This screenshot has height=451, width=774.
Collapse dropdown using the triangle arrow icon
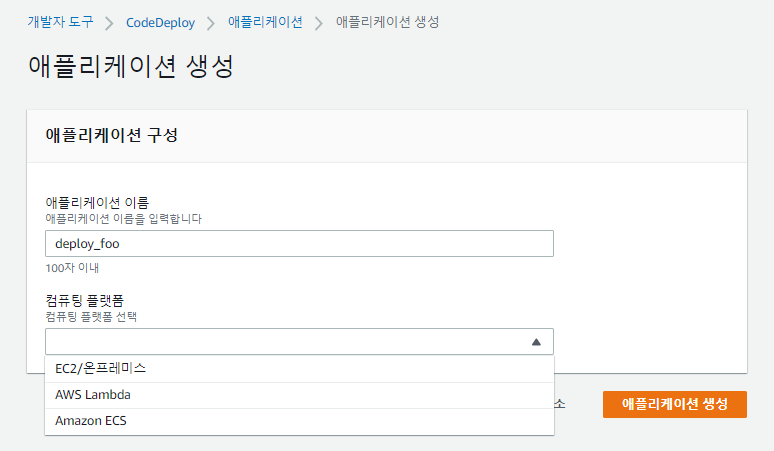click(x=536, y=342)
